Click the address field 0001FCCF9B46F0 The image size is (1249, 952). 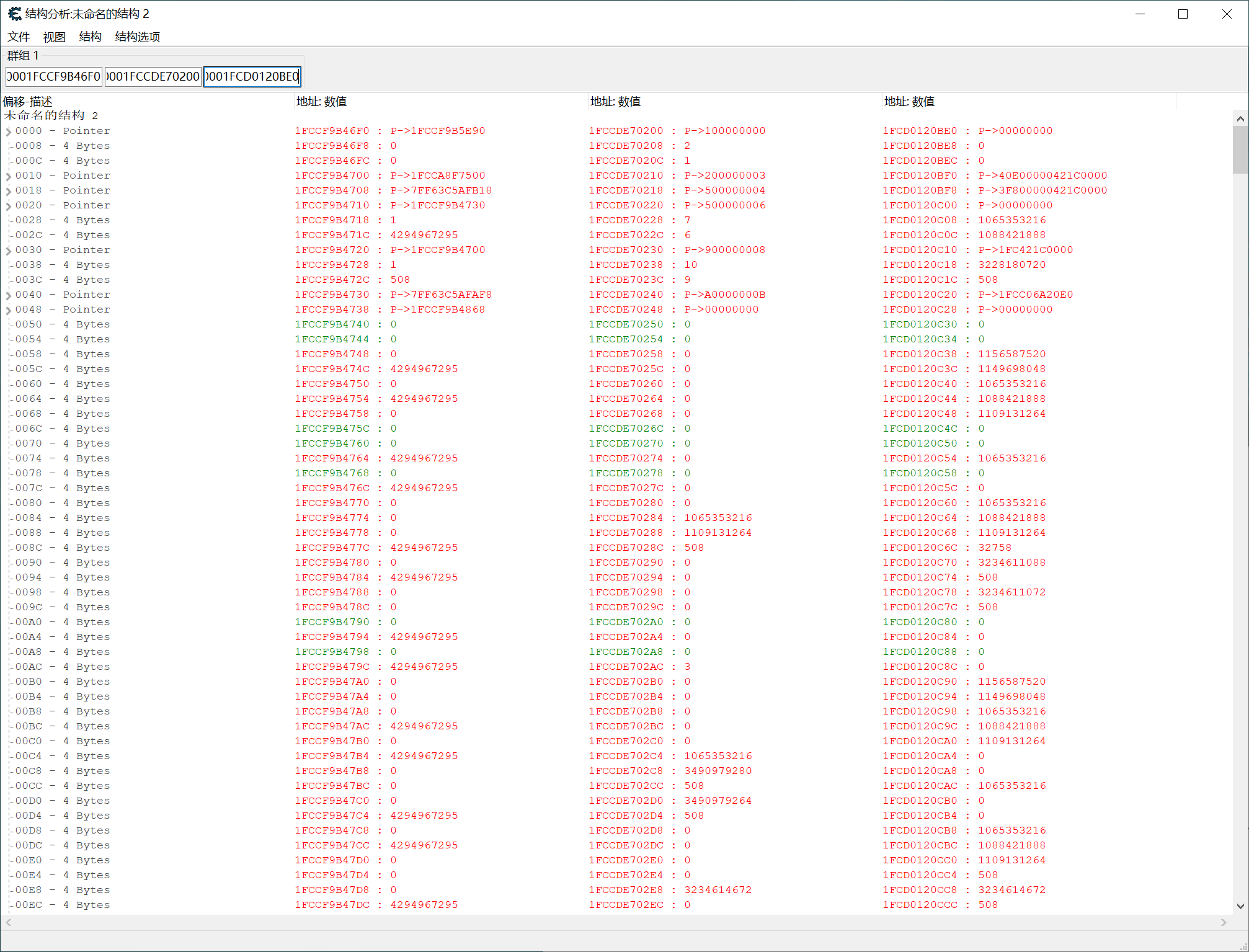[x=54, y=76]
